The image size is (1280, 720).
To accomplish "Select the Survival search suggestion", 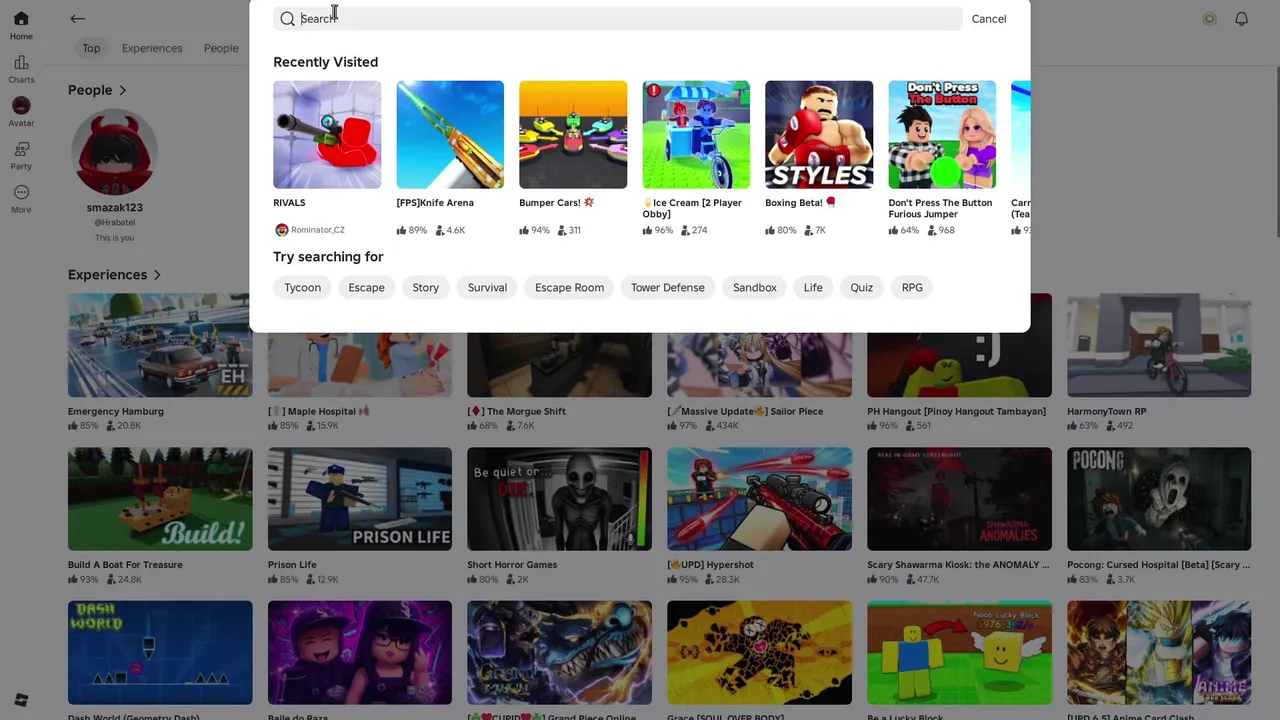I will pyautogui.click(x=487, y=287).
